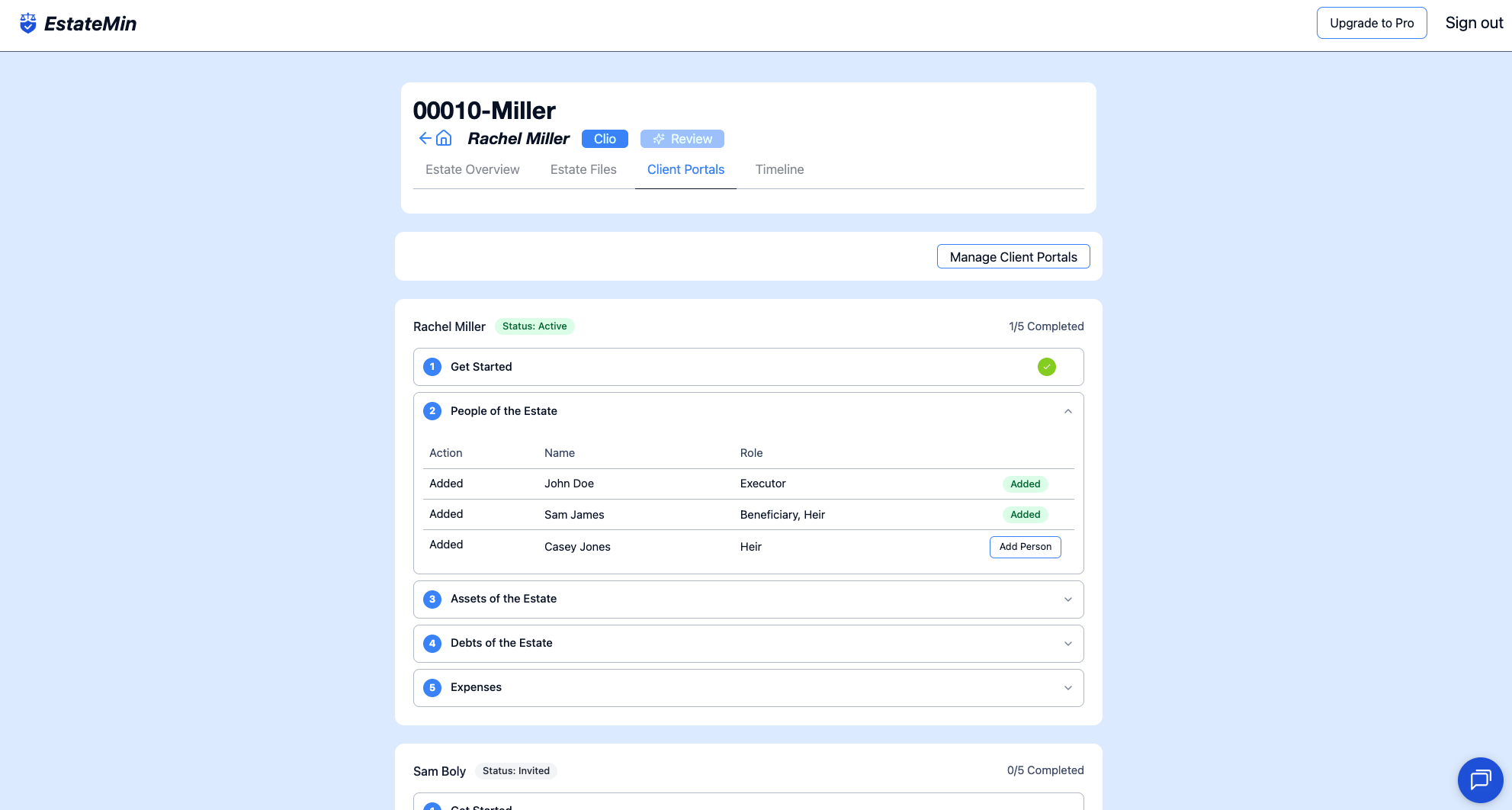Expand the Debts of the Estate section
This screenshot has height=810, width=1512.
[1067, 644]
